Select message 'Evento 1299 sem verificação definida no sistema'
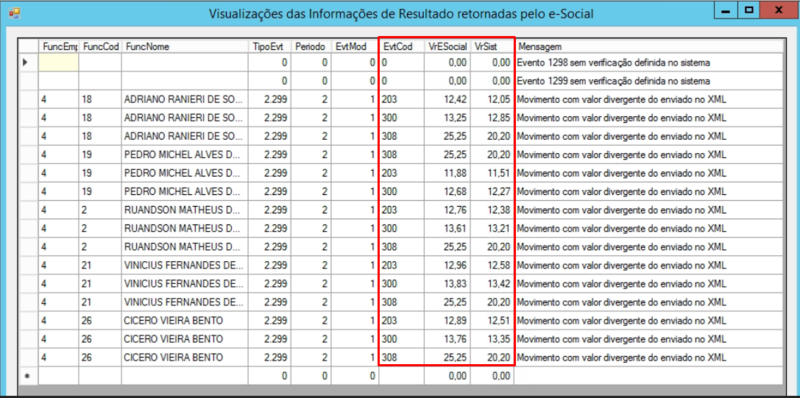 [612, 81]
